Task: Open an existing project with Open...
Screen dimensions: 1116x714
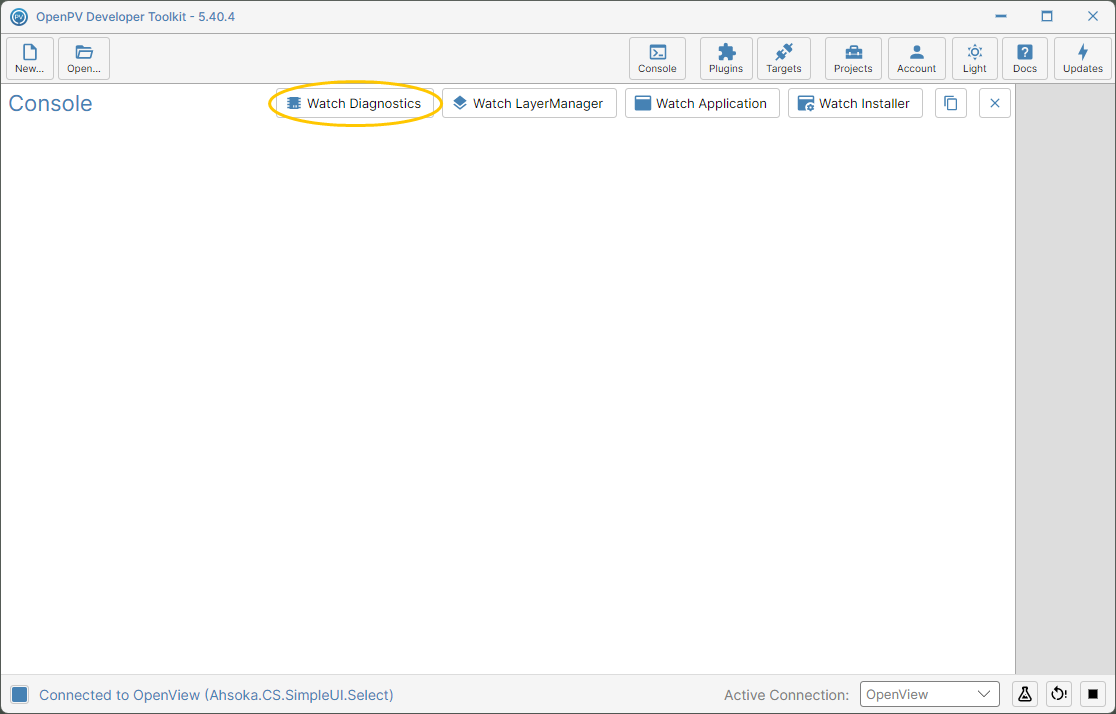Action: [x=84, y=58]
